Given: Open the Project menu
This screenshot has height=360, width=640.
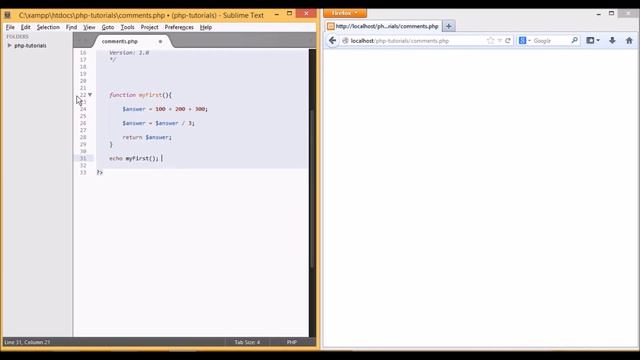Looking at the screenshot, I should click(149, 27).
